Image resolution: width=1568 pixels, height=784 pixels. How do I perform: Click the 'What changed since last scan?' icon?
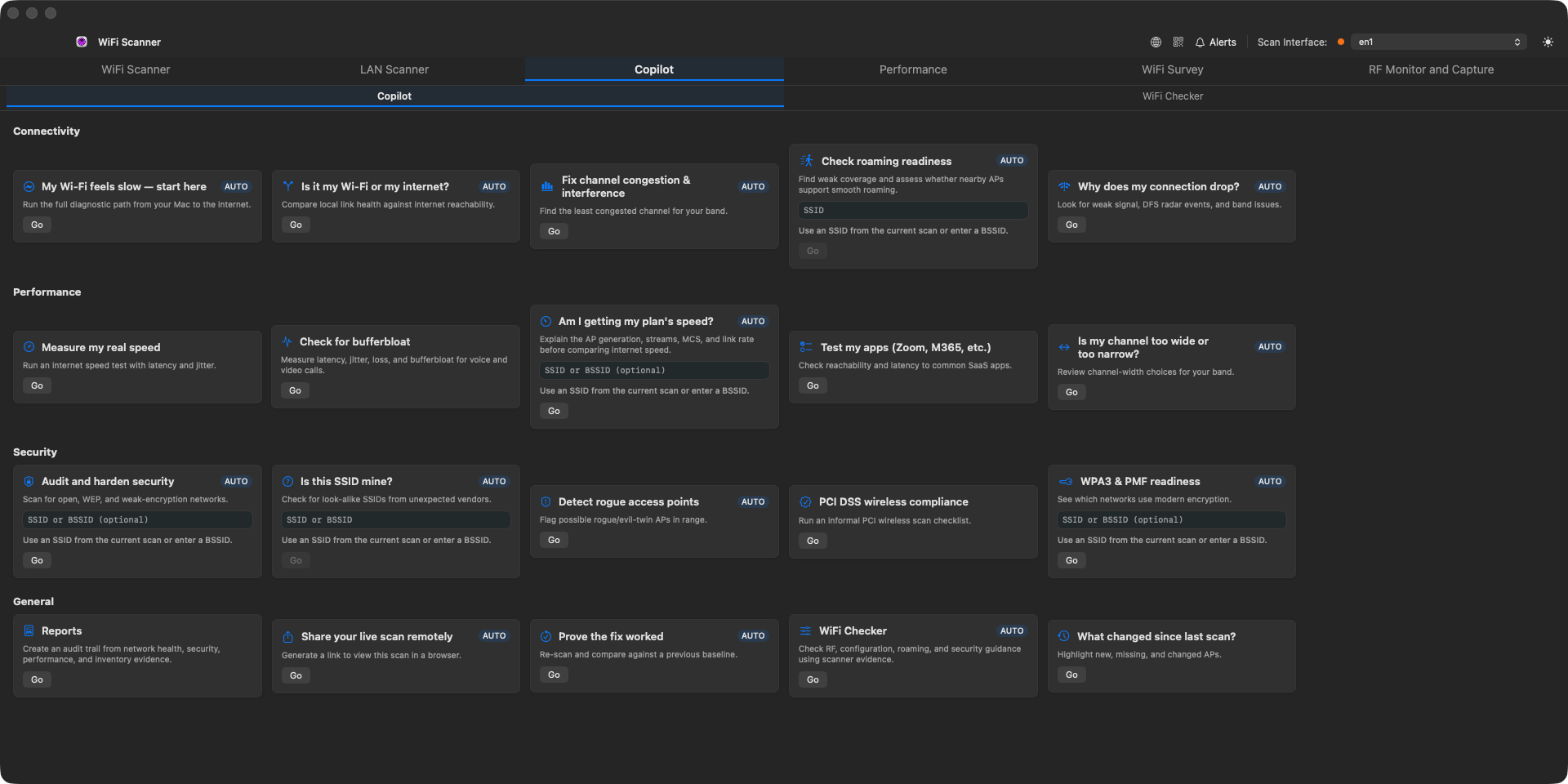click(1063, 636)
